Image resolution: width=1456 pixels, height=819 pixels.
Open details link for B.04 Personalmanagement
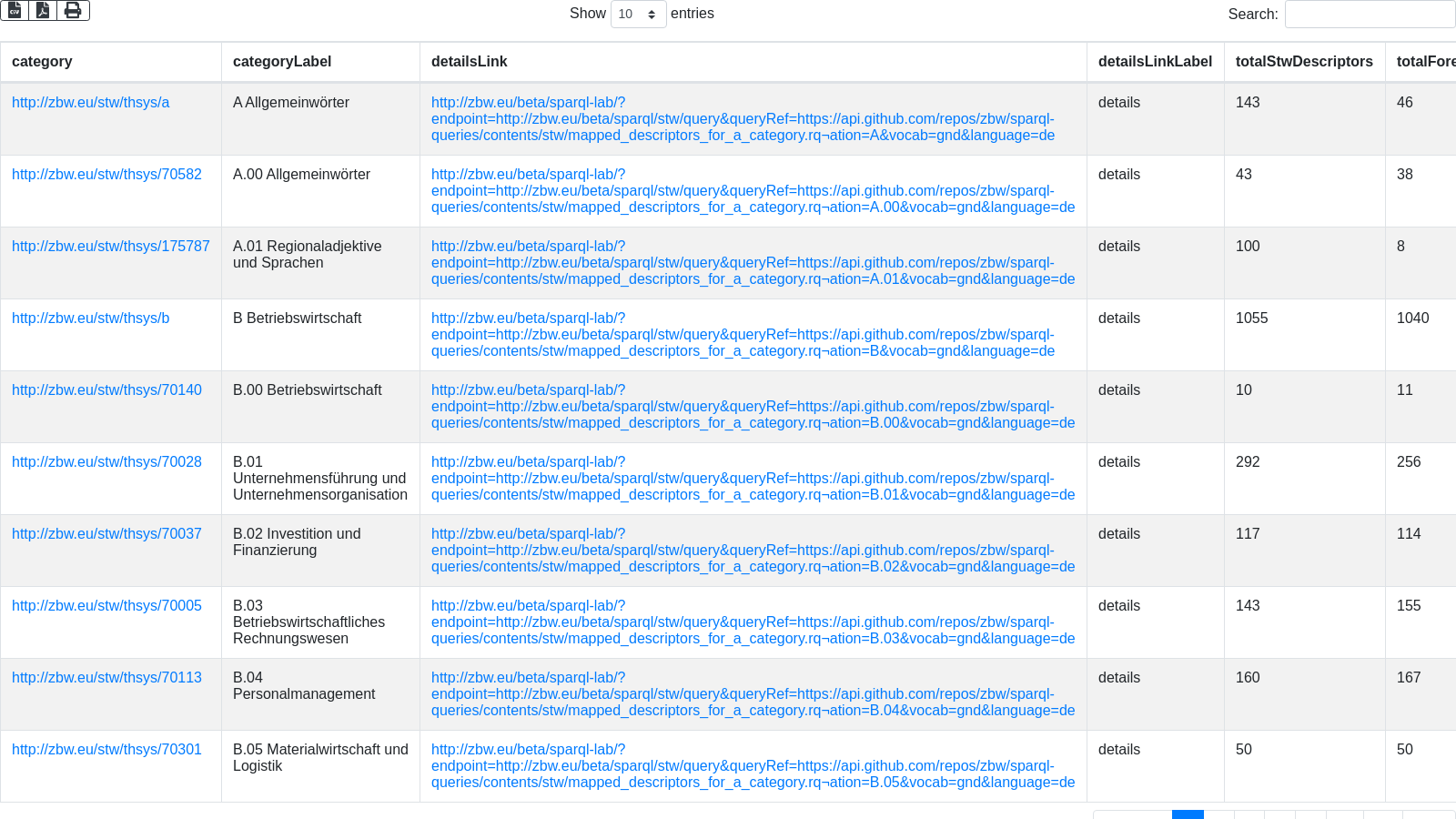(x=743, y=694)
